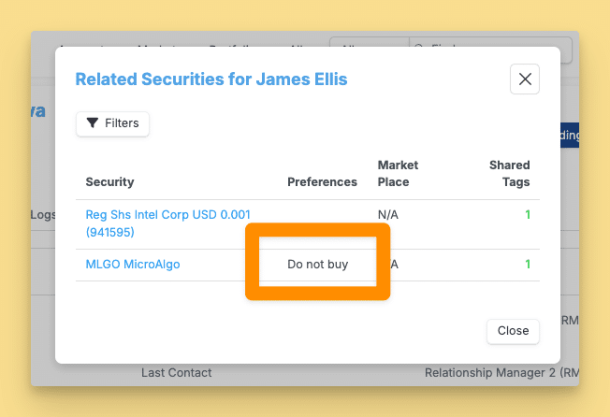
Task: Click shared tags count in Intel row
Action: tap(528, 215)
